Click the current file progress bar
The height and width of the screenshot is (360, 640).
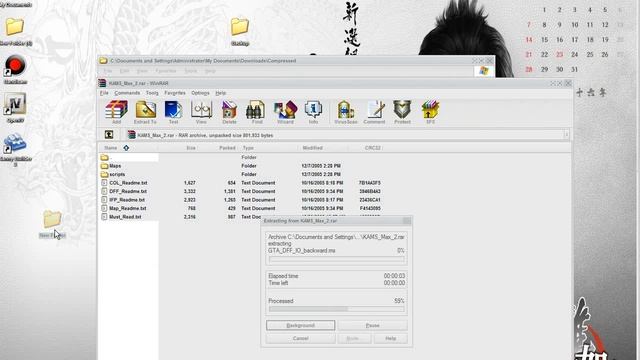[x=337, y=259]
